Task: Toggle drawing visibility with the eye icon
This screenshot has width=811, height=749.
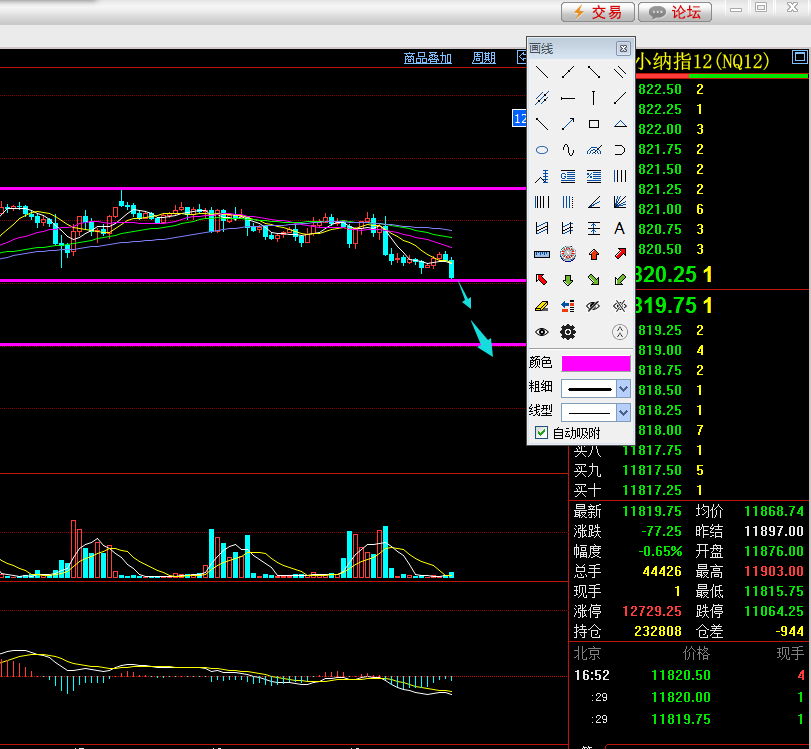Action: [x=542, y=332]
